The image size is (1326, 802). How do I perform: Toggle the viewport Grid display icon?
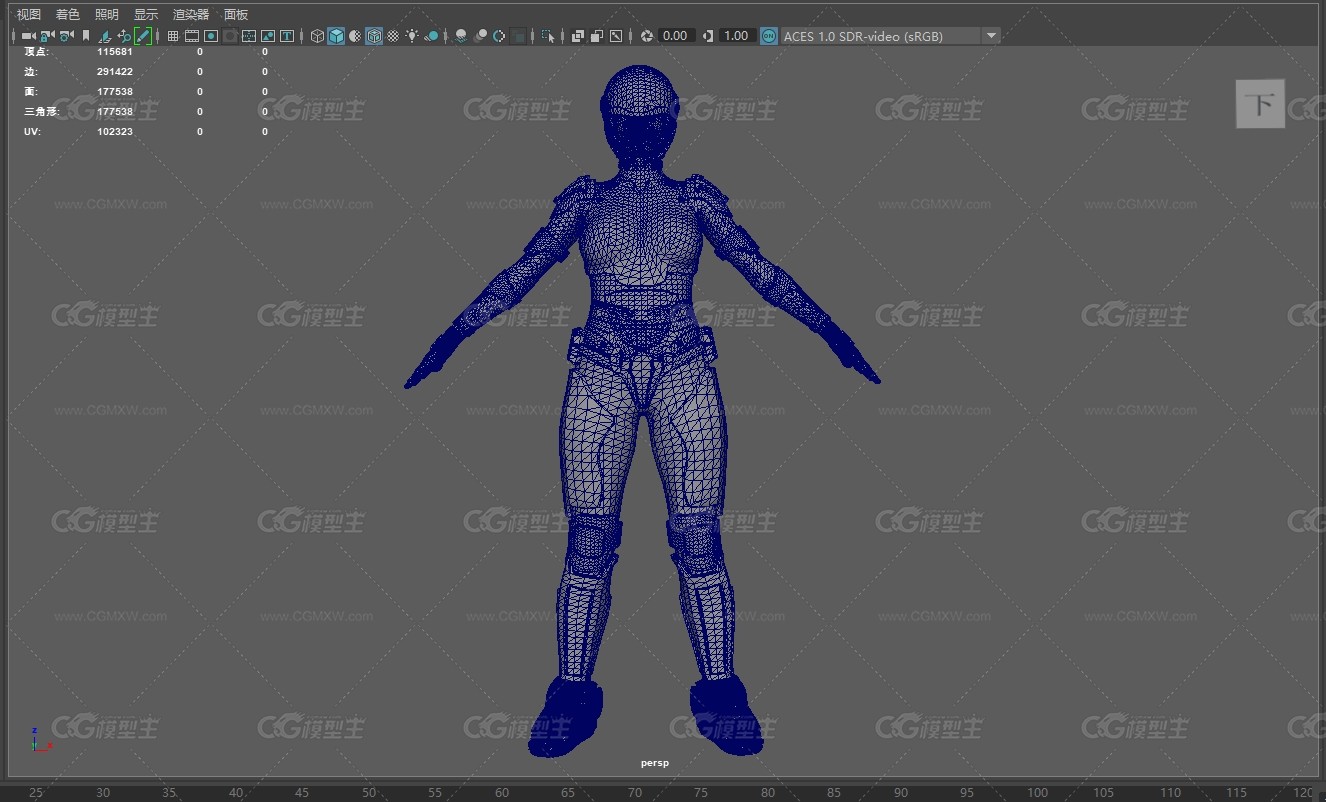pyautogui.click(x=173, y=36)
